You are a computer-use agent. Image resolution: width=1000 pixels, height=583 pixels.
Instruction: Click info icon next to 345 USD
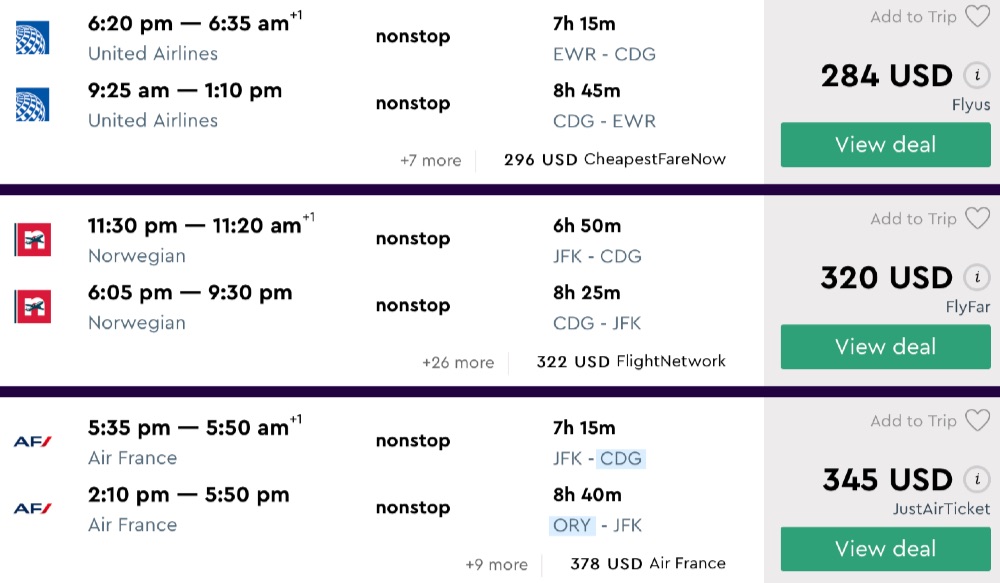click(x=976, y=480)
